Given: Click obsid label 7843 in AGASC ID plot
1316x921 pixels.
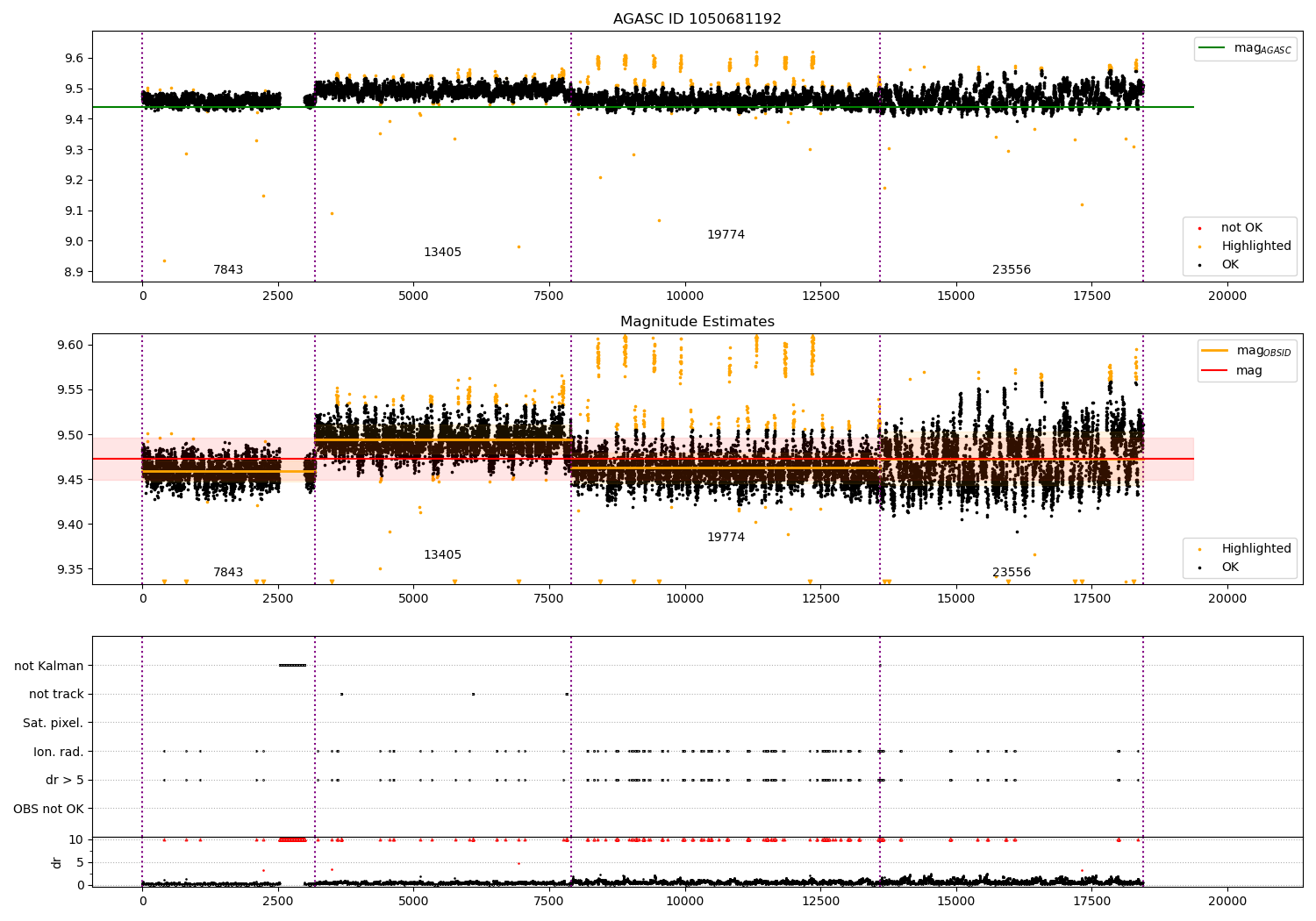Looking at the screenshot, I should pyautogui.click(x=228, y=270).
